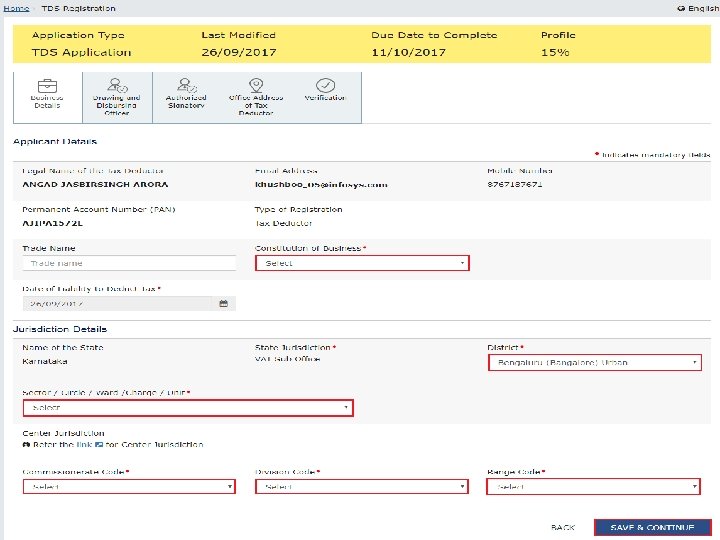Click the Applicant Details heading
Screen dimensions: 720x540
pos(55,141)
